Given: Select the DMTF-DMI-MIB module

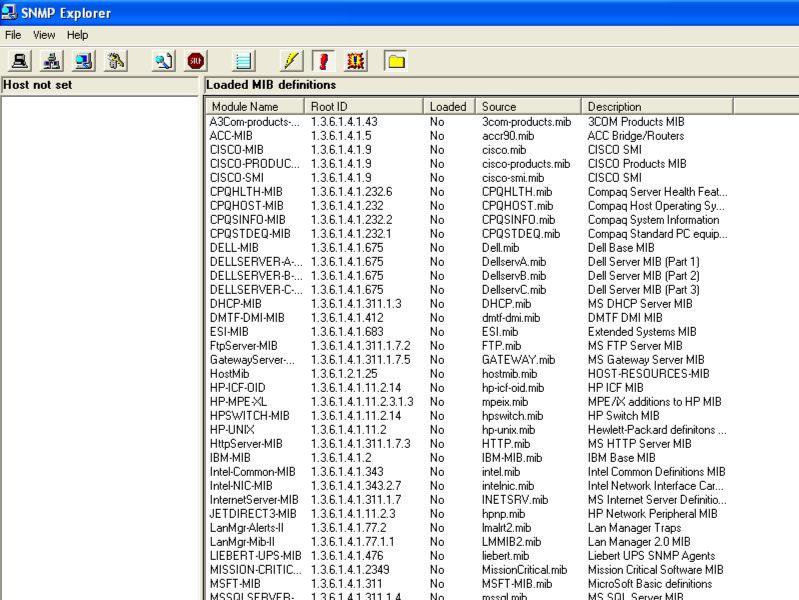Looking at the screenshot, I should tap(247, 318).
